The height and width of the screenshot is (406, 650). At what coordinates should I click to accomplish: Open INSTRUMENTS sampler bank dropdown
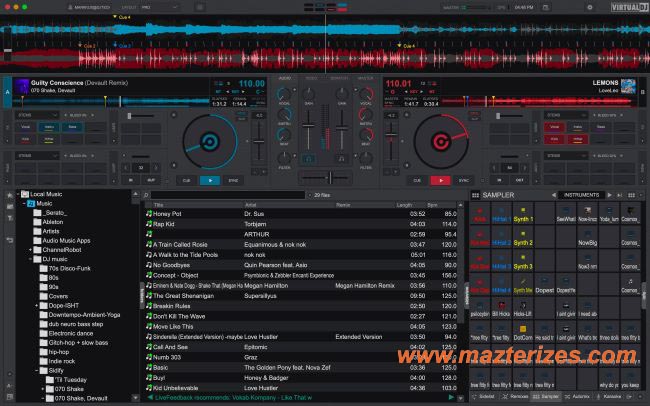click(581, 195)
